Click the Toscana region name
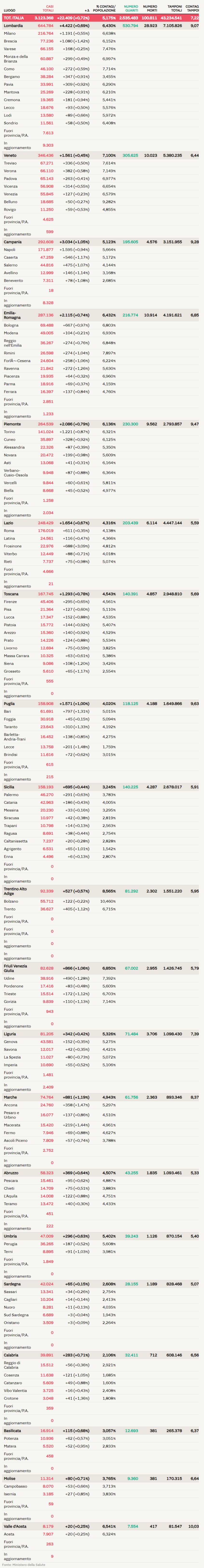Screen dimensions: 204x1568 click(x=11, y=594)
